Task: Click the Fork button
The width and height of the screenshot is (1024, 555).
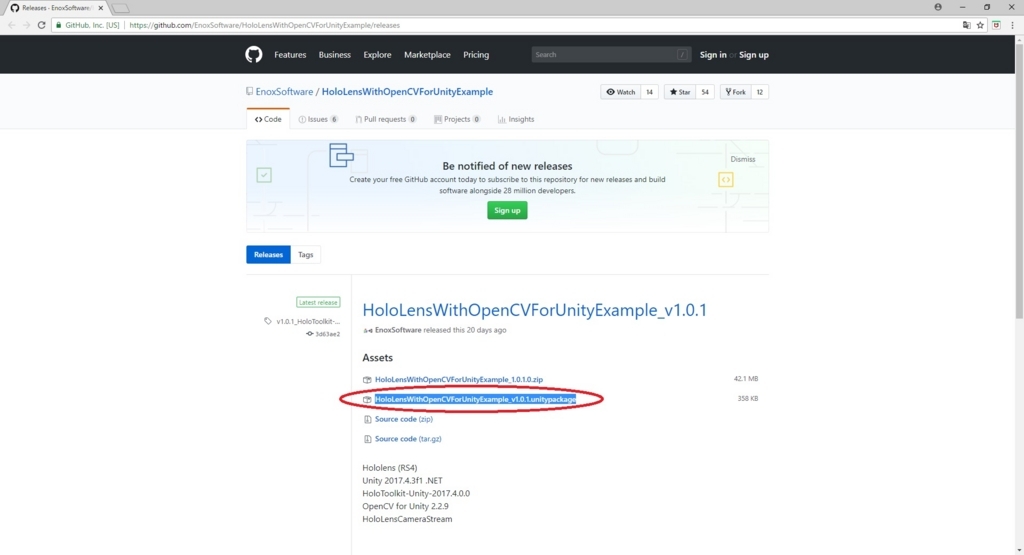Action: (735, 92)
